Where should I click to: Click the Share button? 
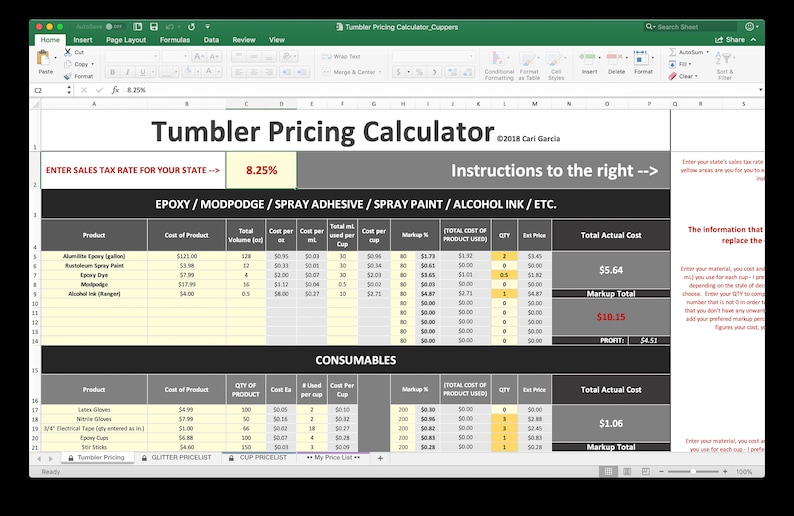(730, 39)
